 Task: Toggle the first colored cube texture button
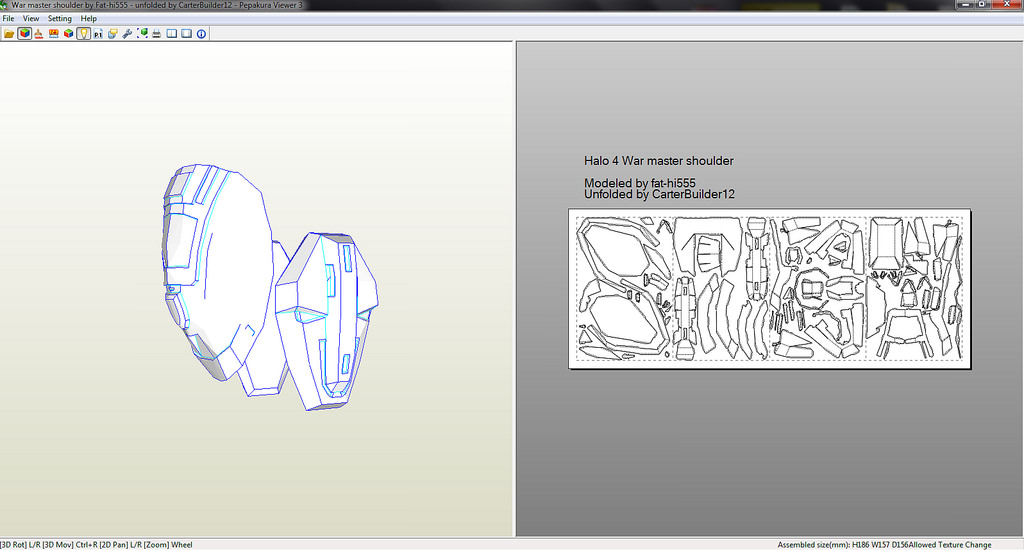24,33
